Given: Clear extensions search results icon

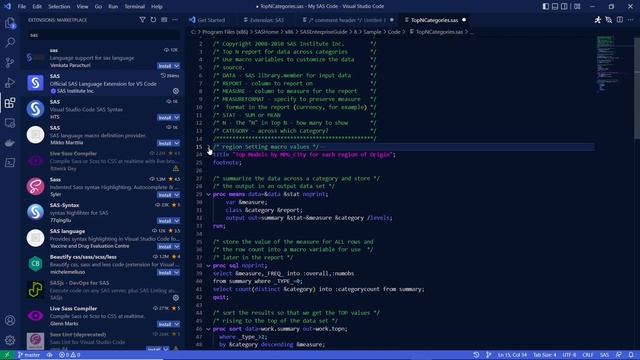Looking at the screenshot, I should (164, 20).
